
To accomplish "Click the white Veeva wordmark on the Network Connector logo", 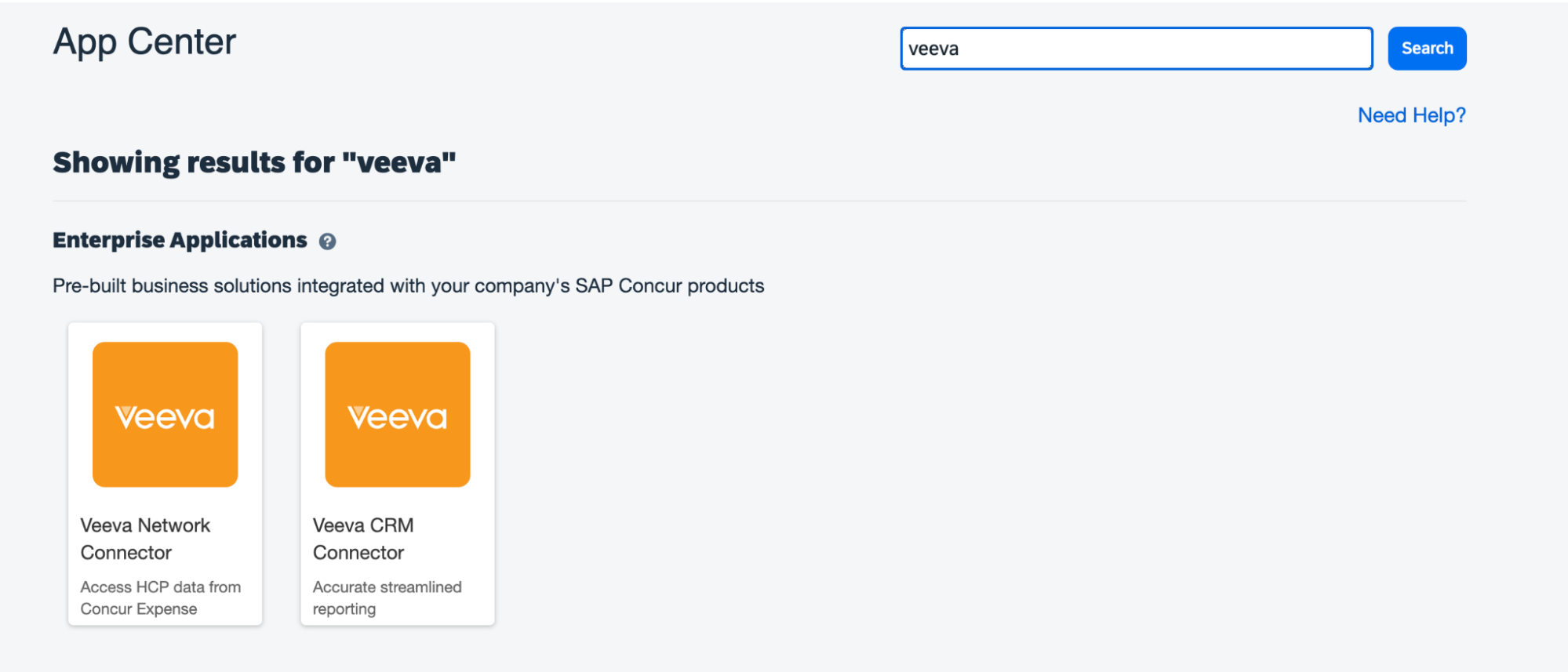I will pyautogui.click(x=165, y=417).
